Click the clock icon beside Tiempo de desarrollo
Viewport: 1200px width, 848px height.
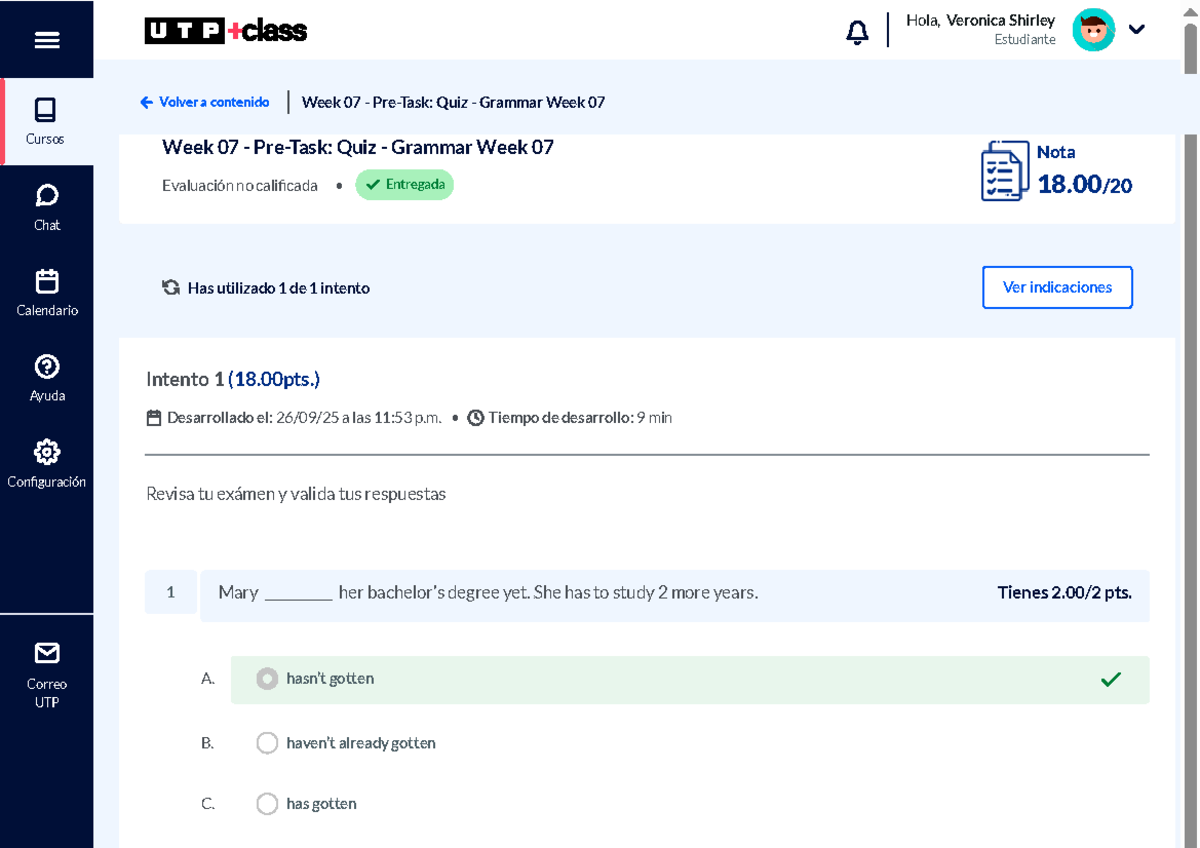click(x=476, y=418)
